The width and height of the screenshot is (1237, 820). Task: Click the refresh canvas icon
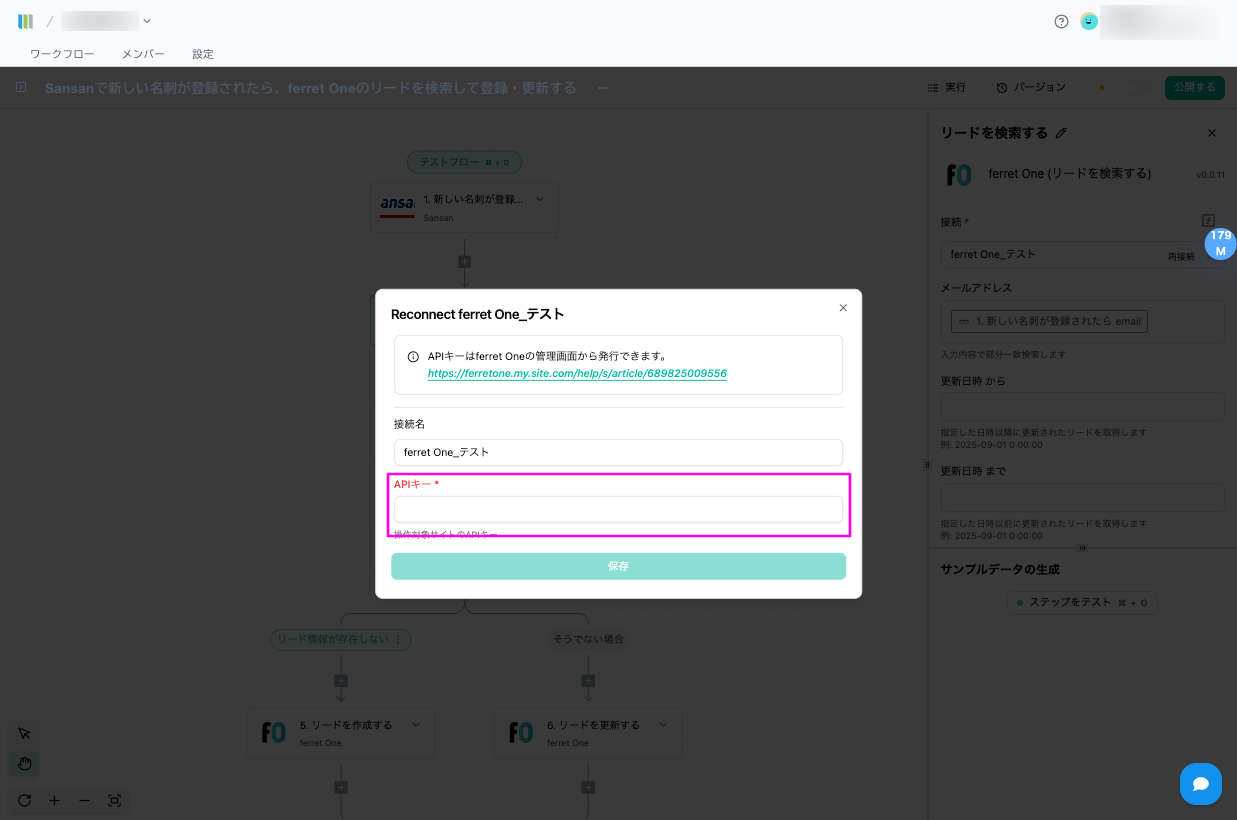pos(25,801)
